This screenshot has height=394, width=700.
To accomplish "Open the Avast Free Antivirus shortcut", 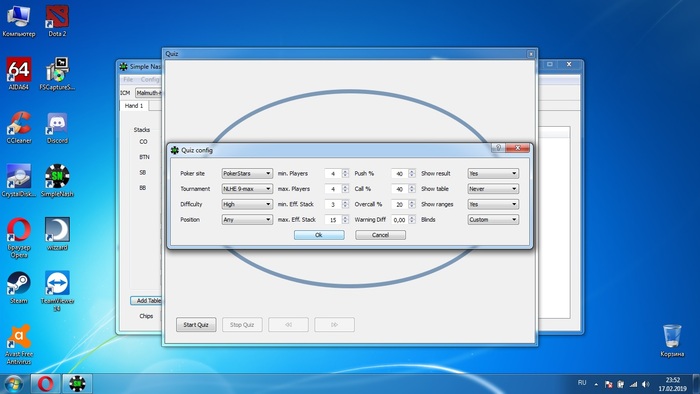I will [18, 344].
